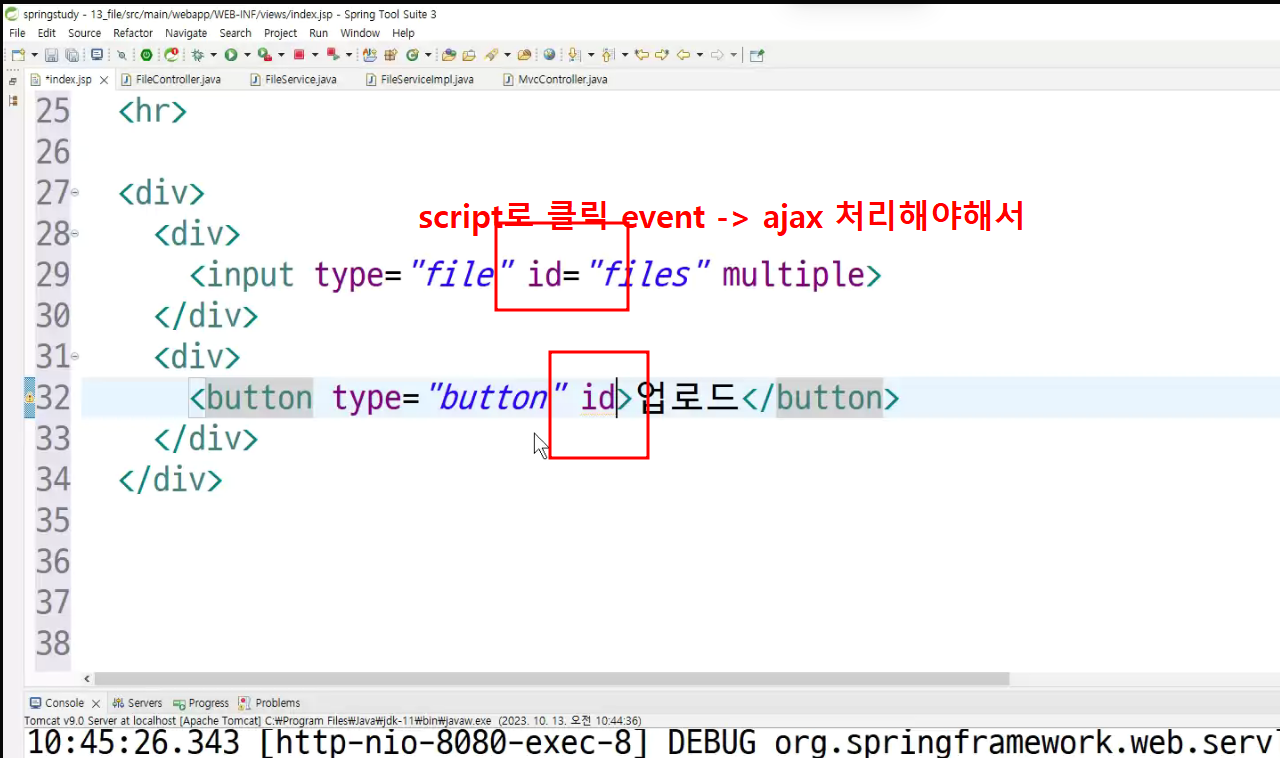Screen dimensions: 1280x758
Task: Open the Help menu
Action: [x=403, y=33]
